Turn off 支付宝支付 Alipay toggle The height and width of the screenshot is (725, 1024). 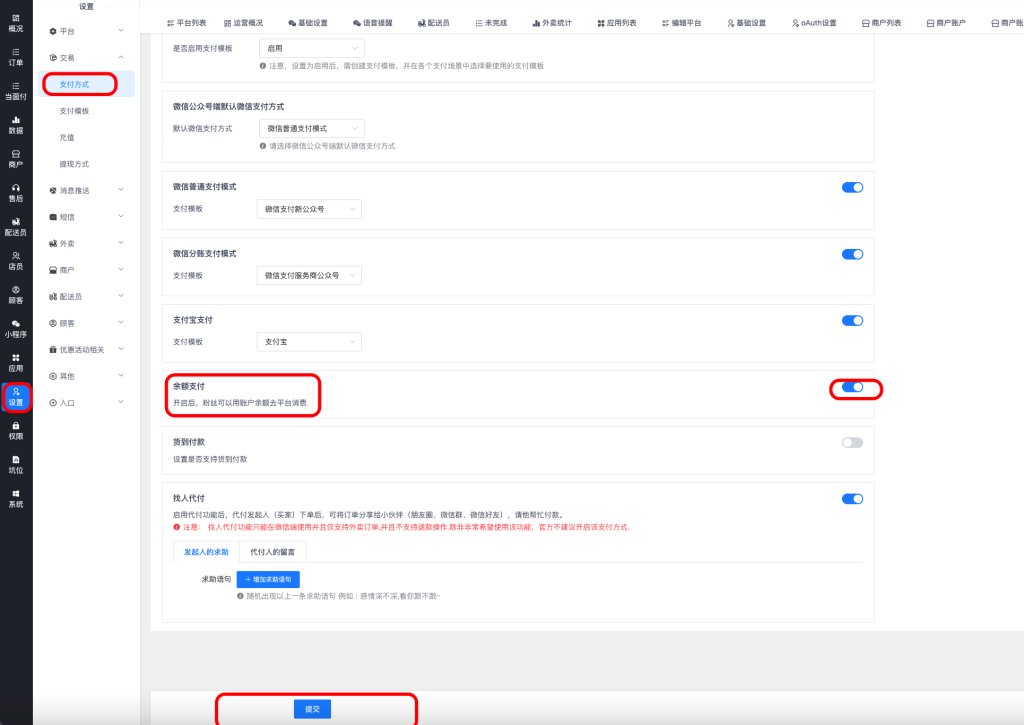[x=852, y=321]
